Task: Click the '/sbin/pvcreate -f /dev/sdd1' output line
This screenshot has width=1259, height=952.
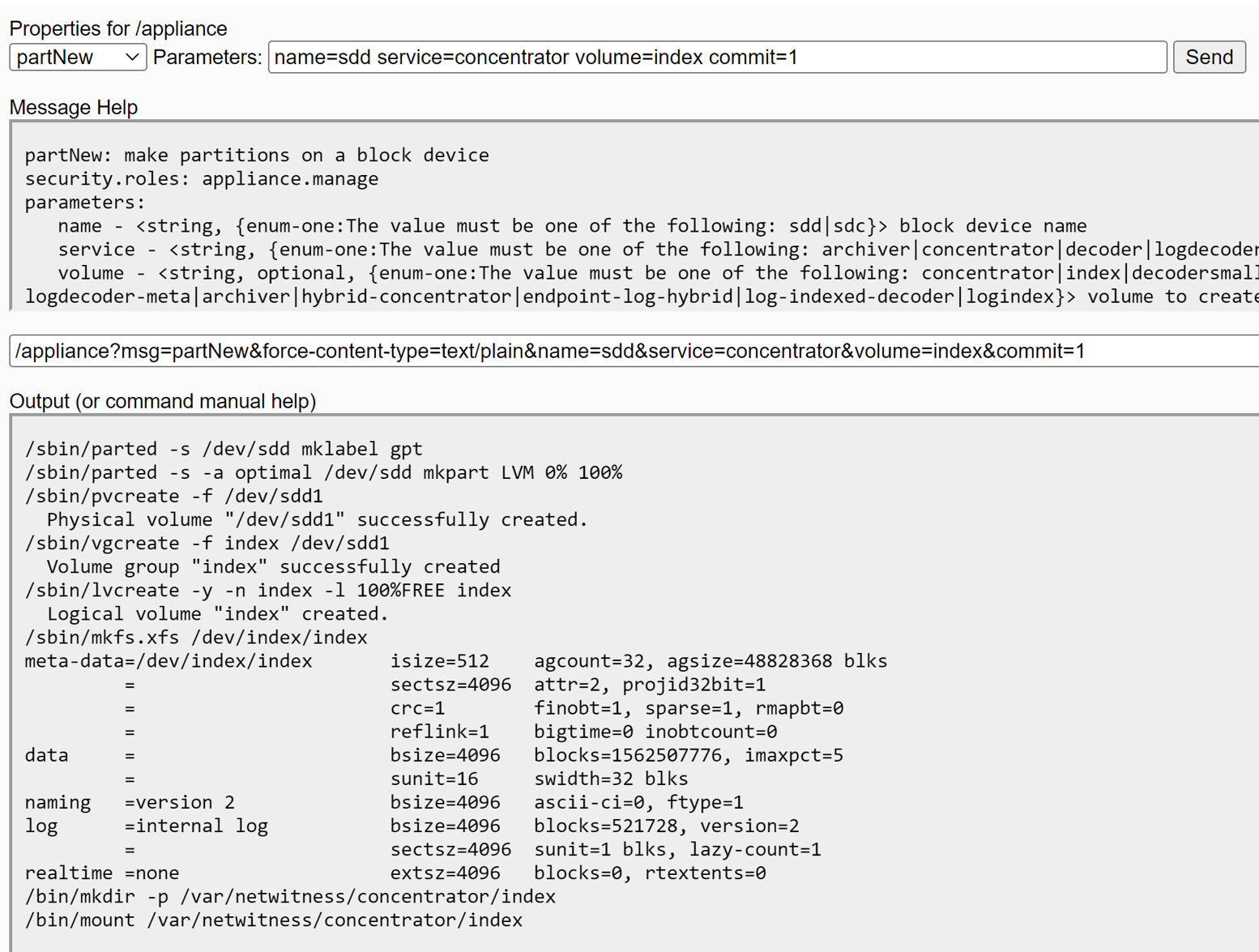Action: coord(174,496)
